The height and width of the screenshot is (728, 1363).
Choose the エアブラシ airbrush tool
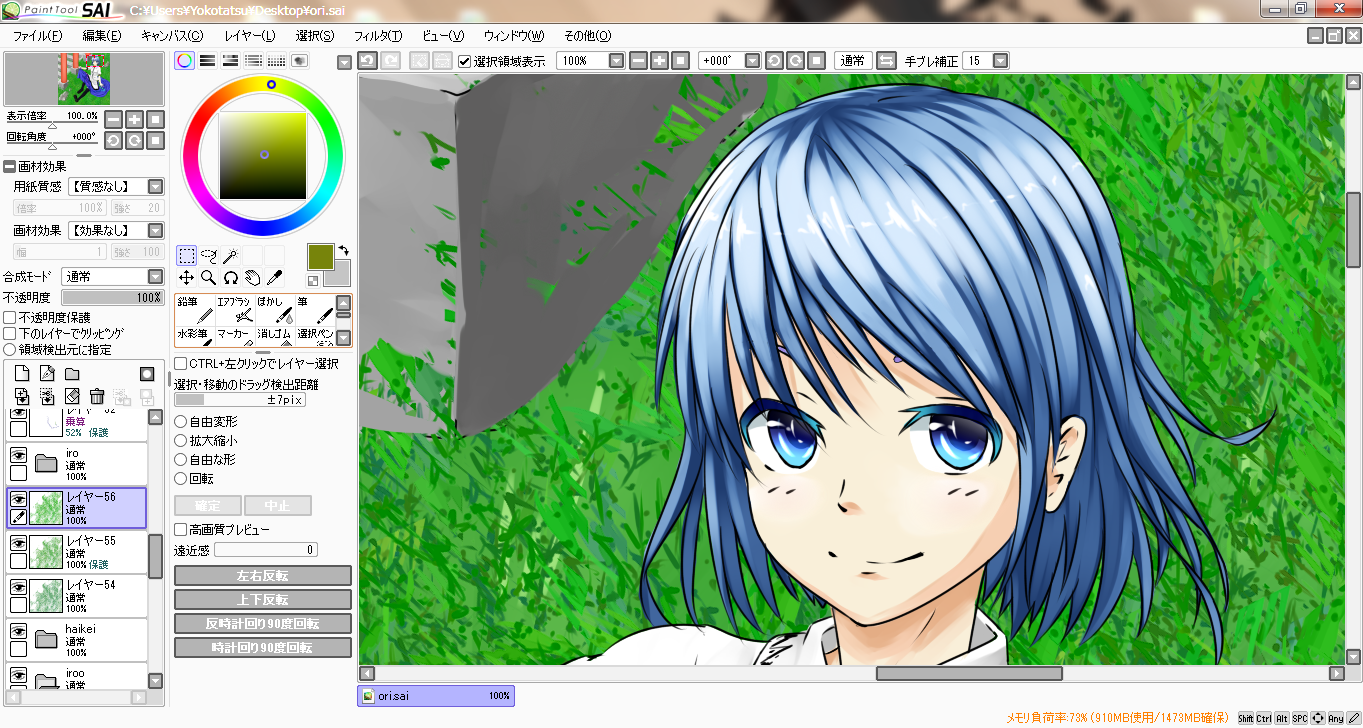tap(235, 309)
